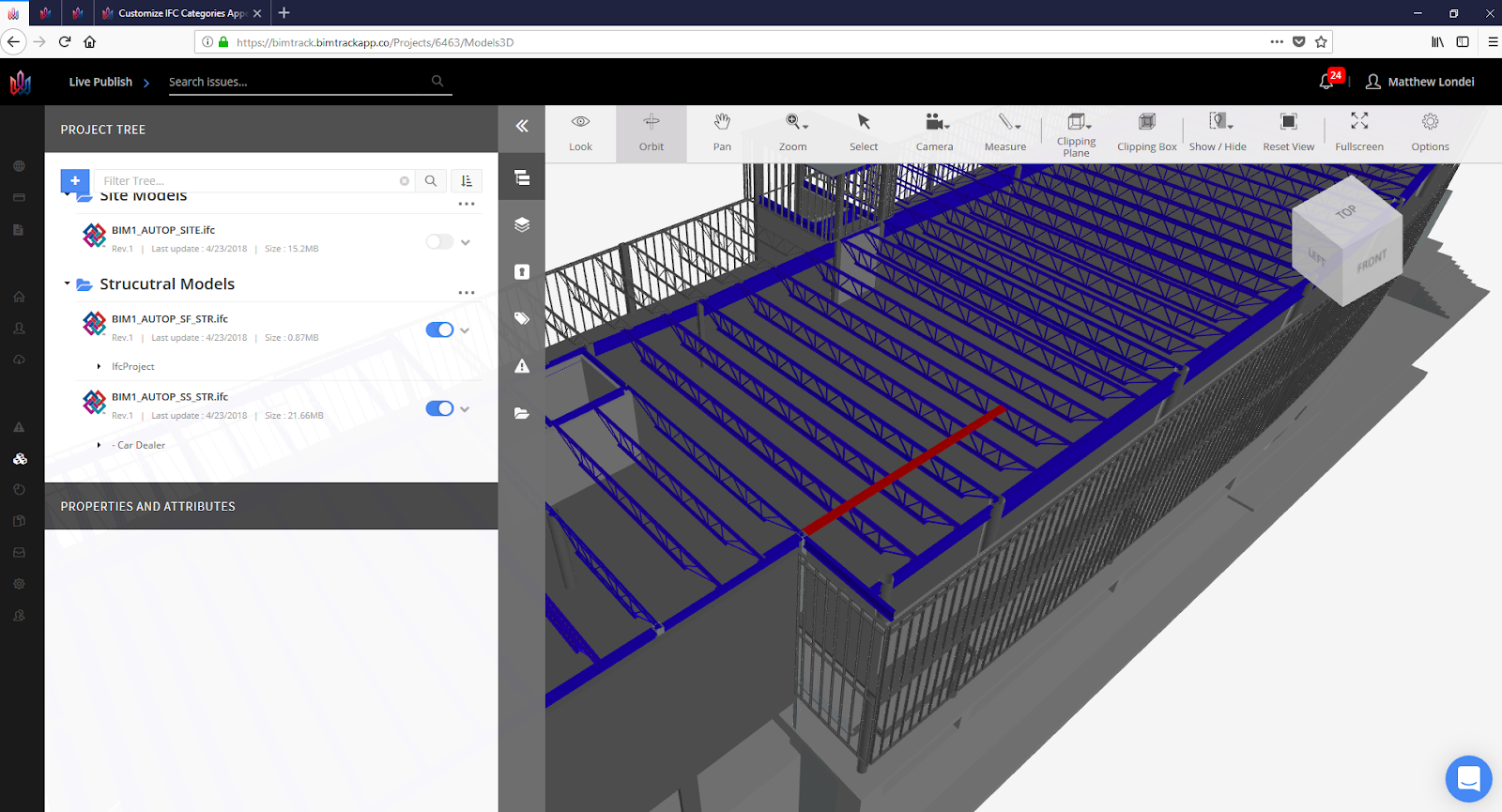The width and height of the screenshot is (1502, 812).
Task: Enable the Clipping Box tool
Action: (x=1147, y=133)
